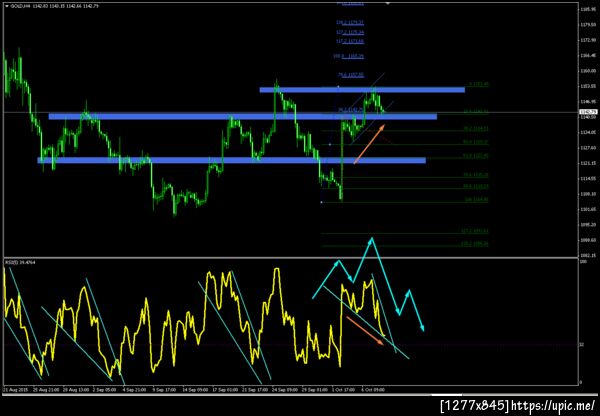
Task: Click the 1121.15 price scale value
Action: tap(589, 163)
